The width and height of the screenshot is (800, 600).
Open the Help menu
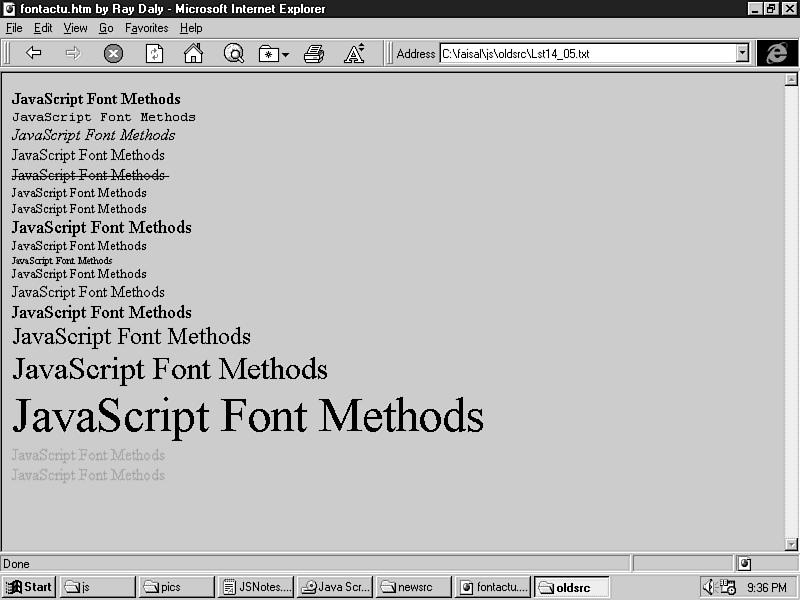pyautogui.click(x=191, y=28)
